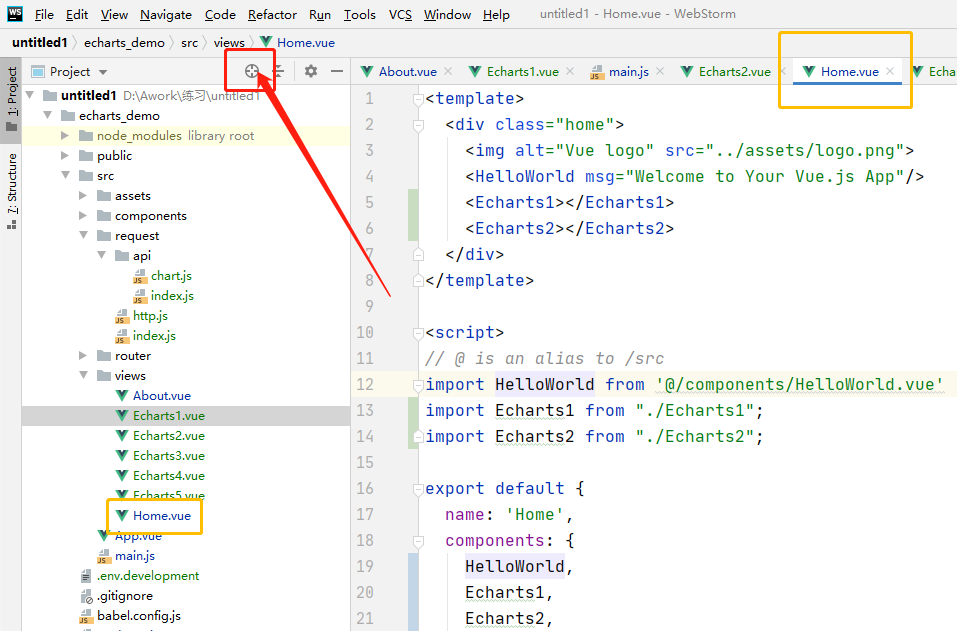Close the Home.vue editor tab
This screenshot has height=631, width=957.
coord(890,71)
